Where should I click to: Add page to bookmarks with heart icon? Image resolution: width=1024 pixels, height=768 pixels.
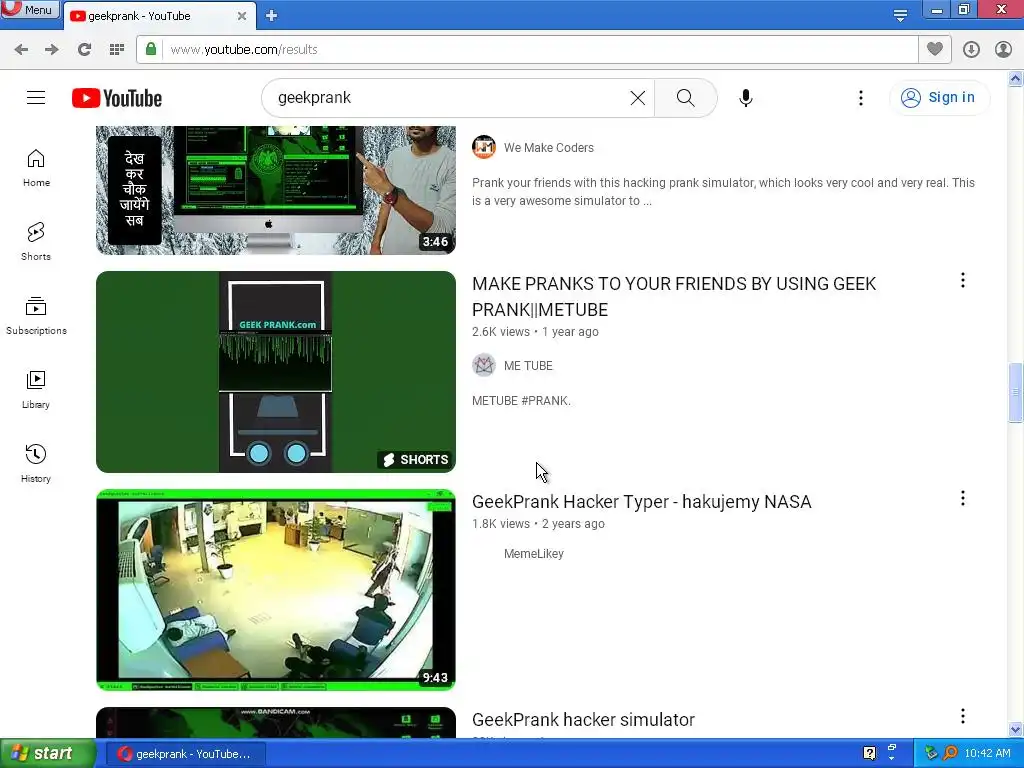click(x=935, y=49)
